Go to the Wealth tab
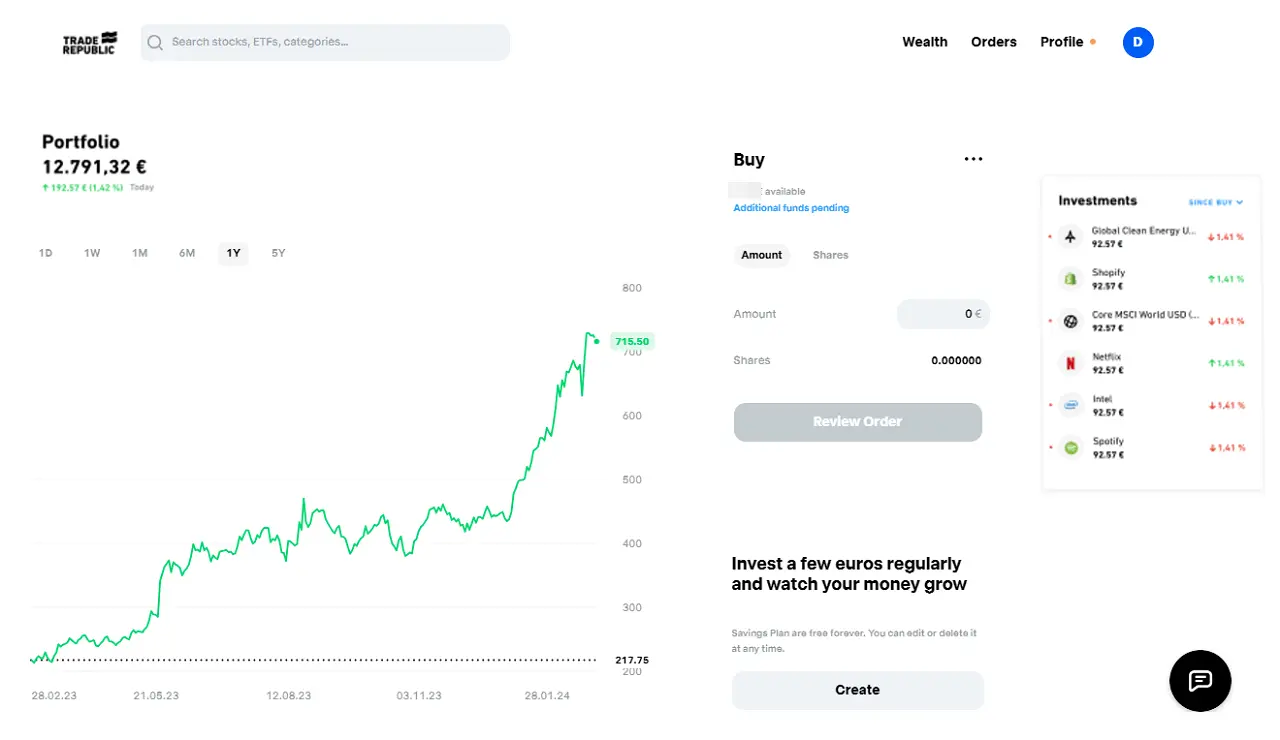The width and height of the screenshot is (1280, 740). [x=925, y=42]
